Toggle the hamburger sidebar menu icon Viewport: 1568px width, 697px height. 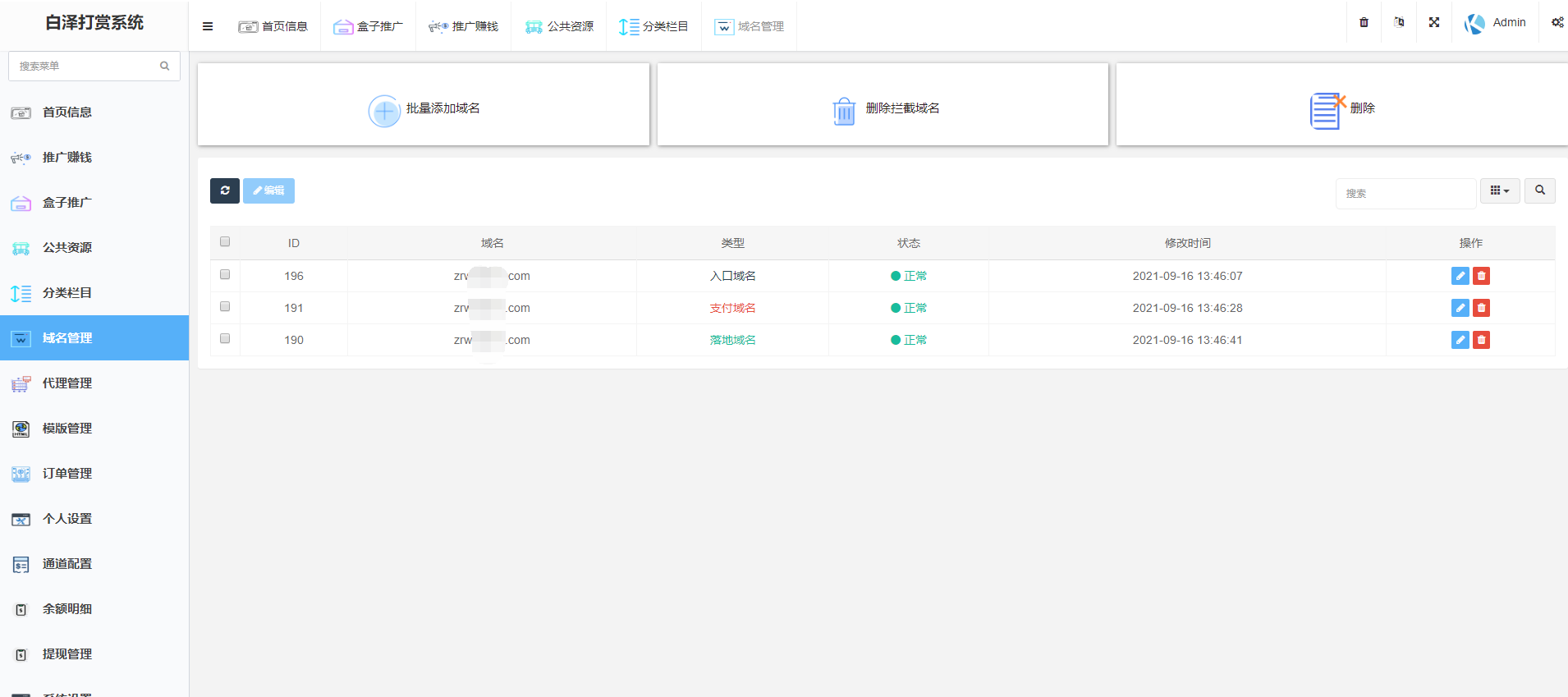point(208,26)
